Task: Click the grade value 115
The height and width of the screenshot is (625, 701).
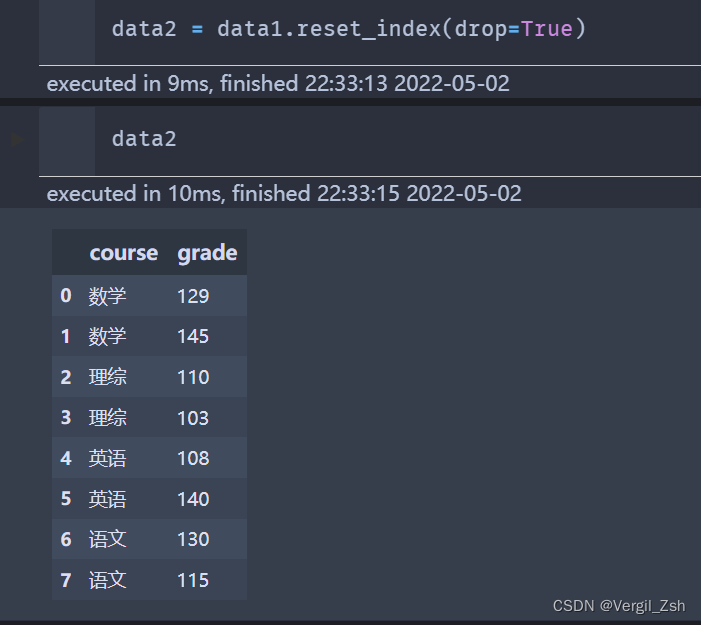Action: (193, 580)
